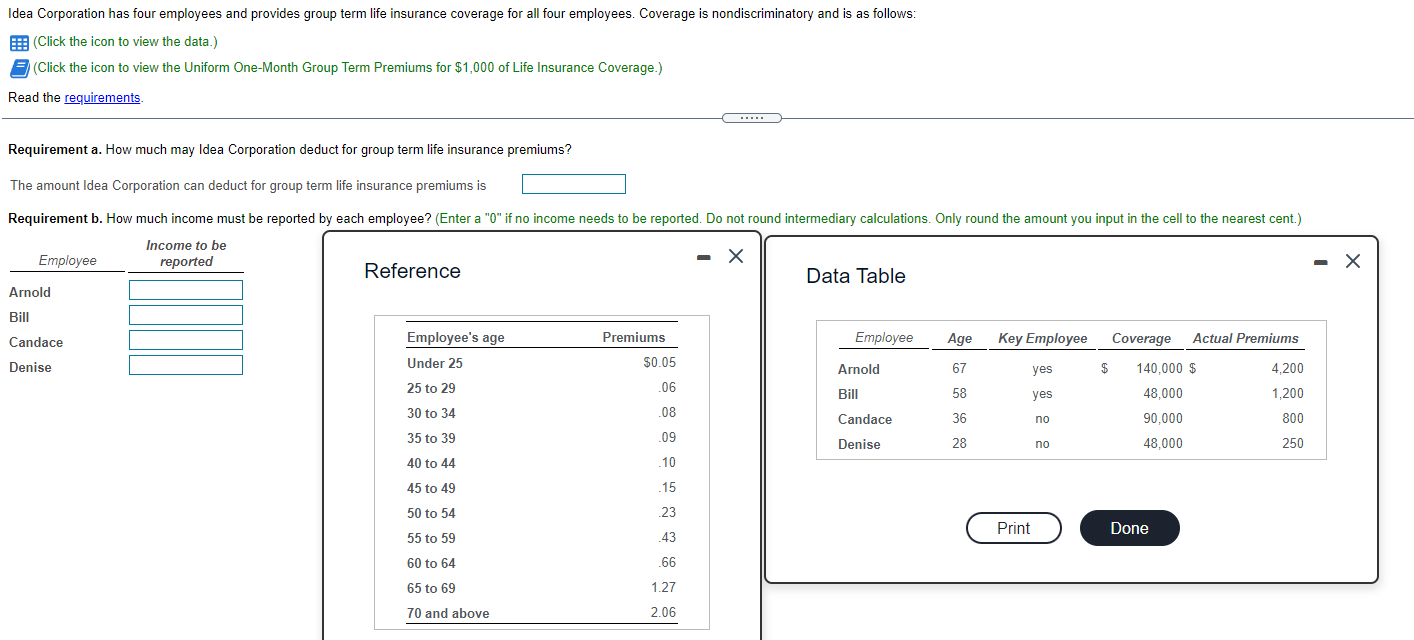Close the Reference popup window
This screenshot has width=1414, height=640.
[736, 255]
